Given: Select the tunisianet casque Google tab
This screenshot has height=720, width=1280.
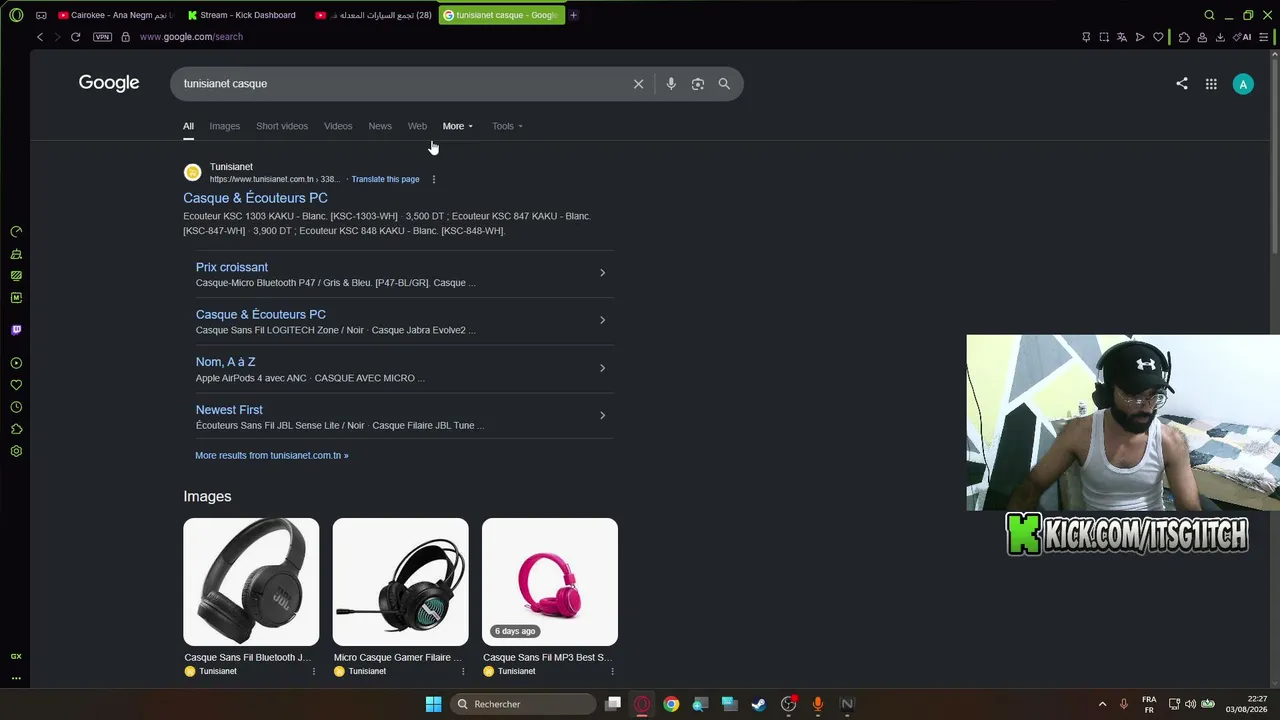Looking at the screenshot, I should [501, 15].
